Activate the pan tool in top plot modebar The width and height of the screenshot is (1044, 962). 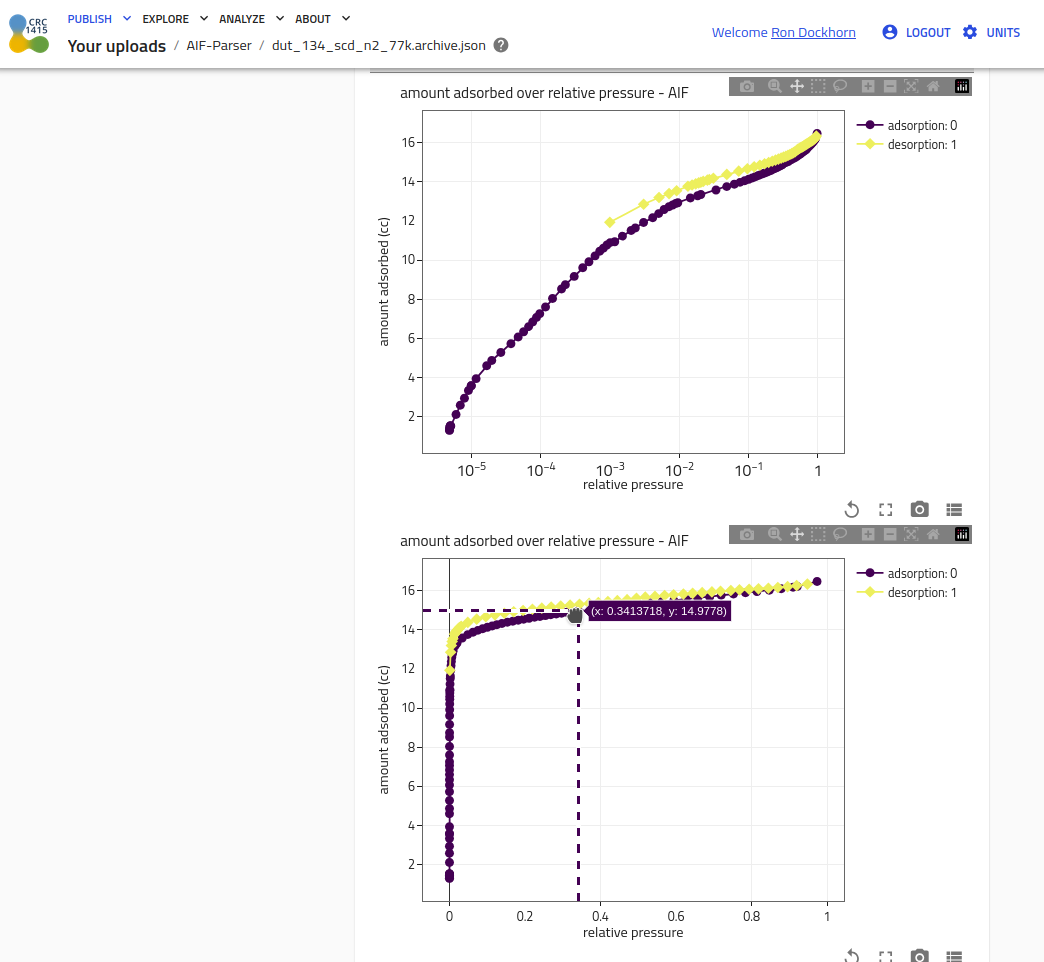796,87
